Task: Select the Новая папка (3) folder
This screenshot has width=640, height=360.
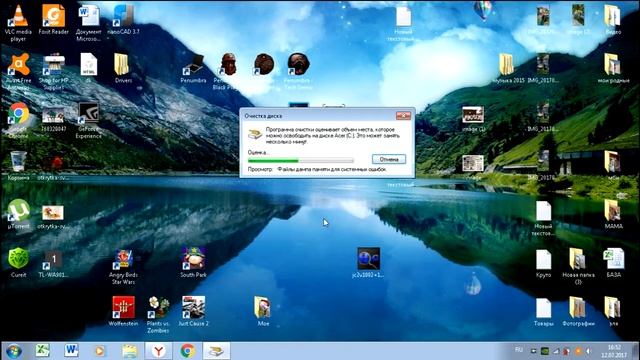Action: (578, 267)
